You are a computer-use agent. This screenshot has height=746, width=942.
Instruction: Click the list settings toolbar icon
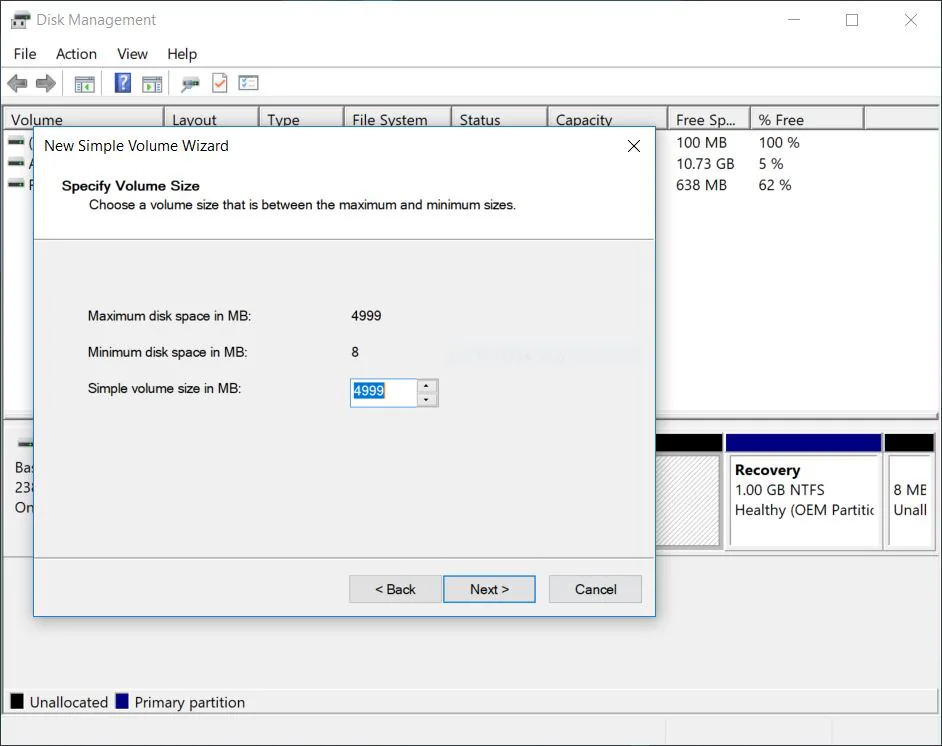pyautogui.click(x=248, y=83)
